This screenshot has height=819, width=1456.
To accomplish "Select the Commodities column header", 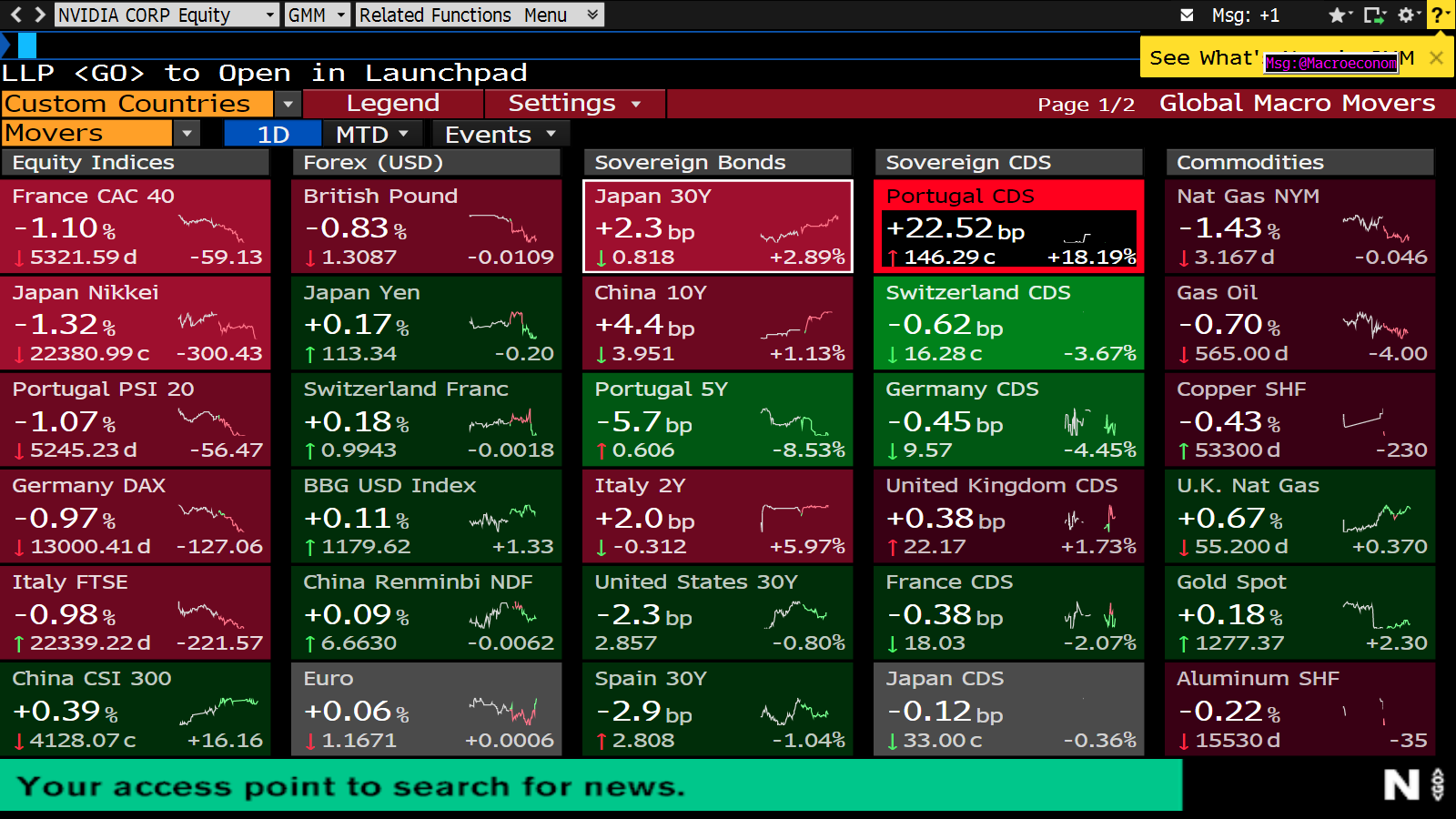I will [x=1299, y=162].
